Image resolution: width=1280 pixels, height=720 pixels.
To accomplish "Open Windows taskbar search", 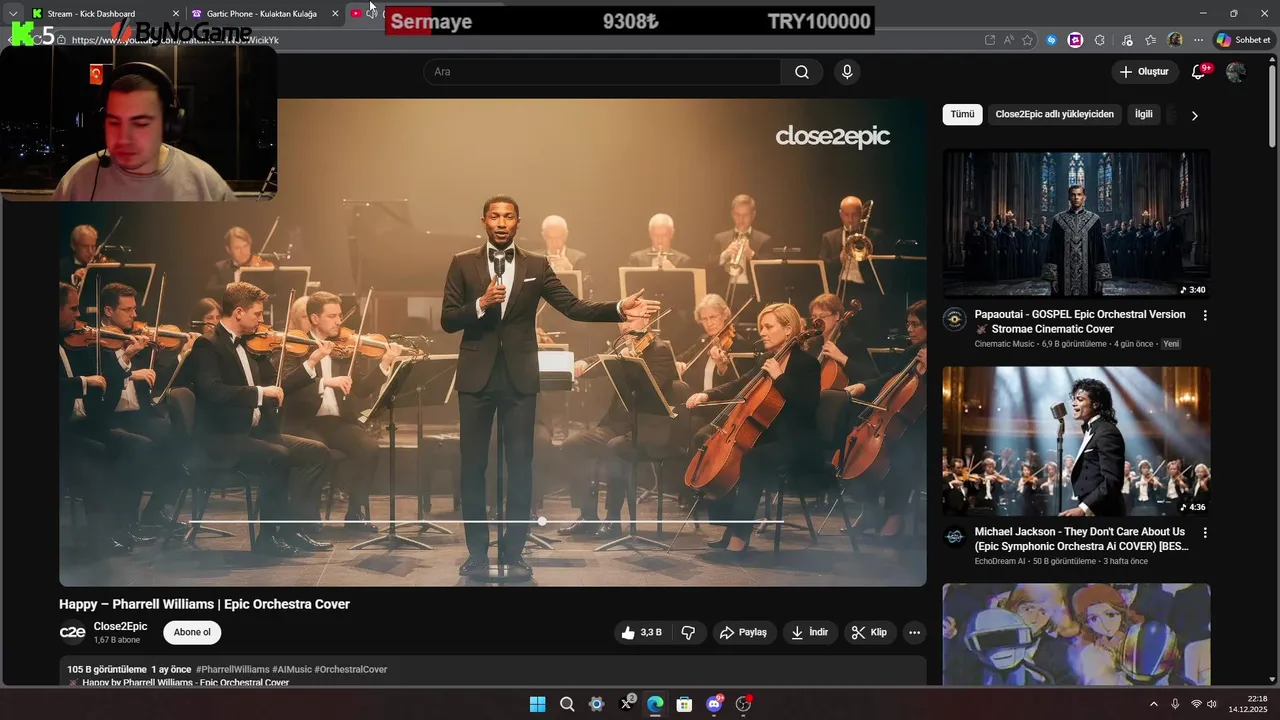I will coord(567,704).
